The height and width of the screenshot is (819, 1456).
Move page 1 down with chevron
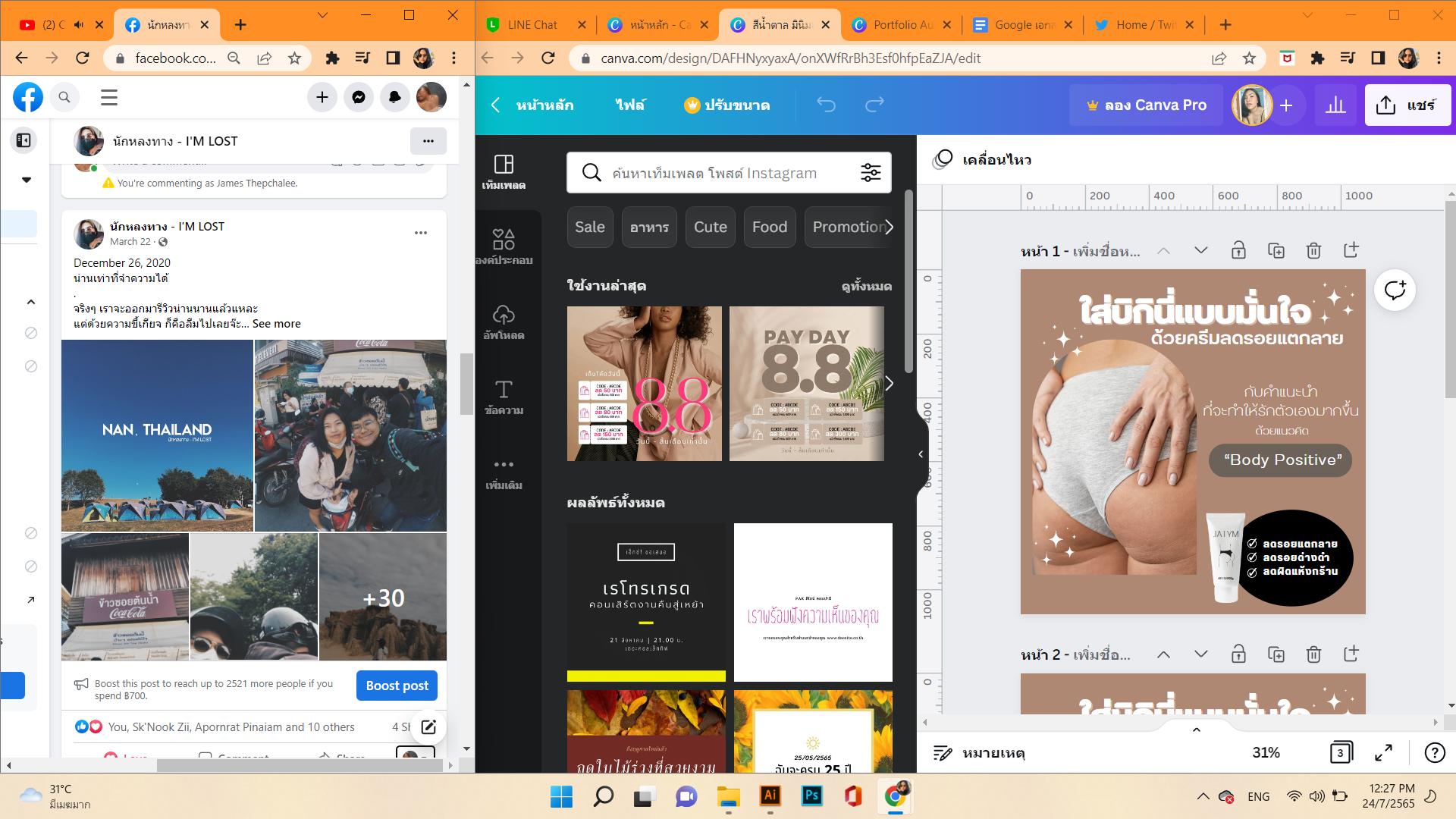tap(1200, 250)
